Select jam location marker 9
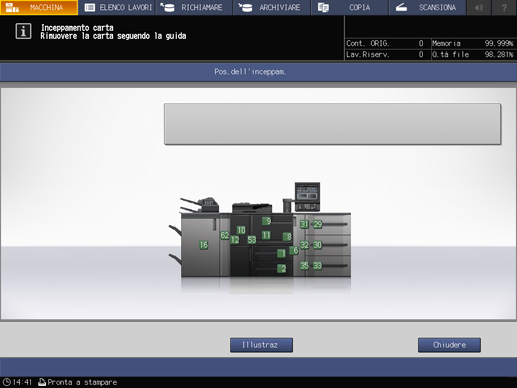517x388 pixels. point(267,221)
